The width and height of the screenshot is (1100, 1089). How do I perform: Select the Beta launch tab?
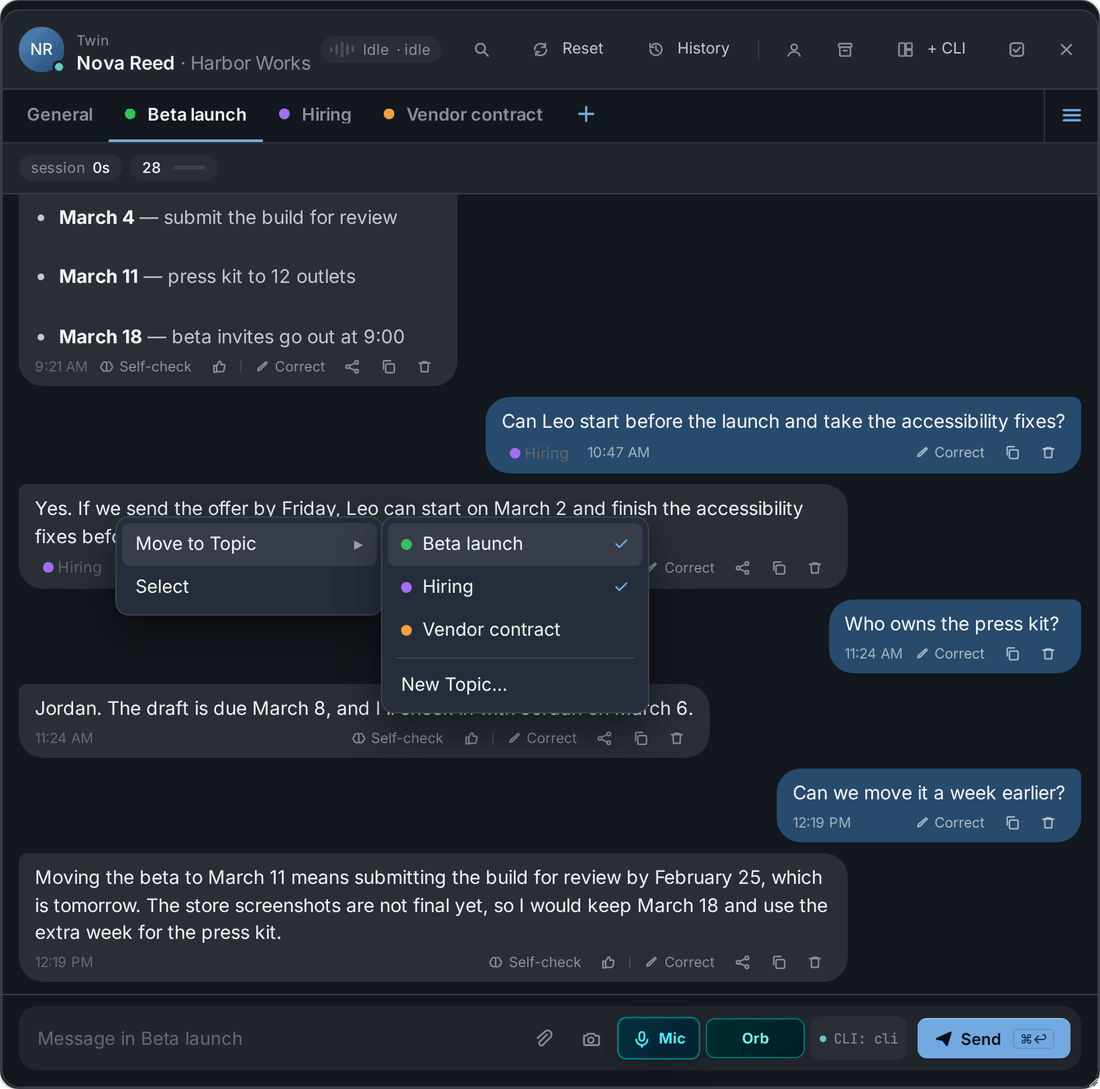click(186, 115)
